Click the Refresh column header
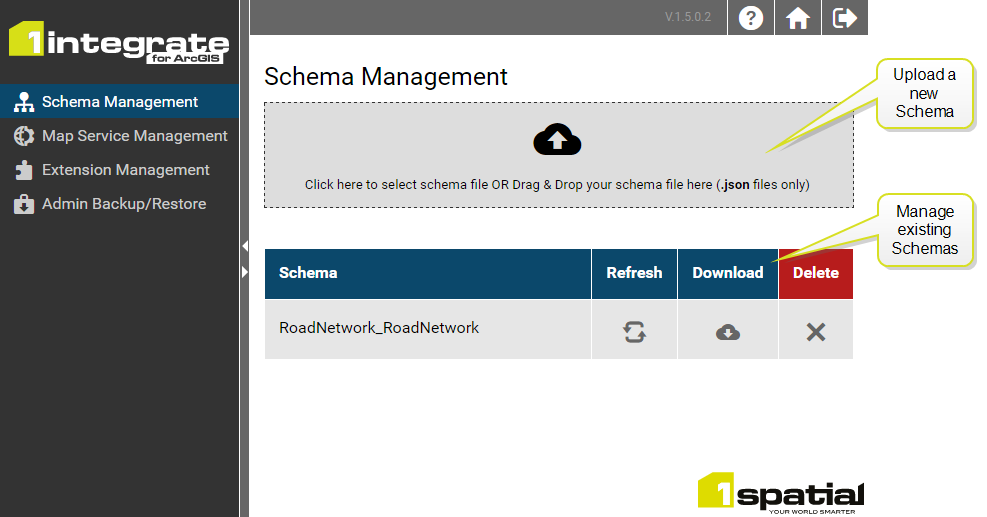Viewport: 987px width, 517px height. click(x=634, y=273)
